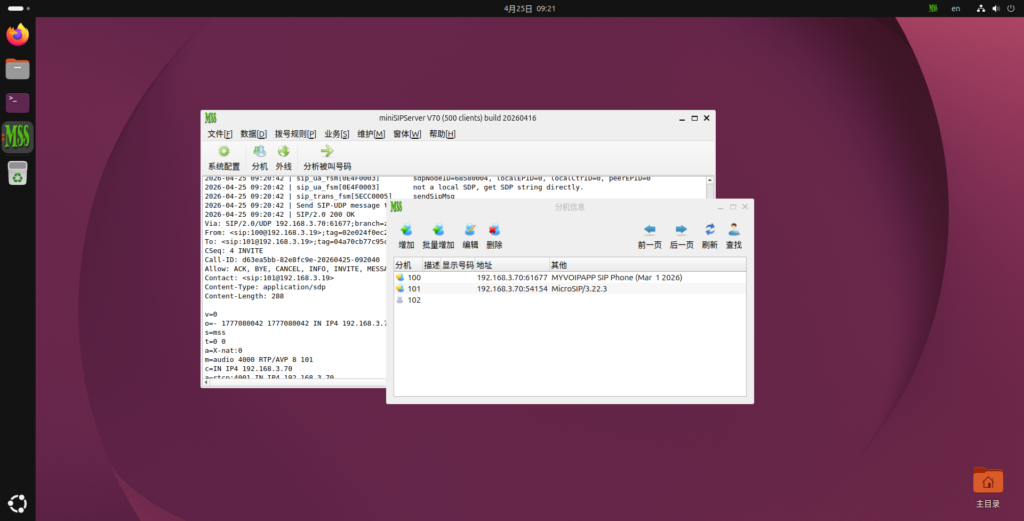
Task: Open power menu icon in top bar
Action: point(1011,8)
